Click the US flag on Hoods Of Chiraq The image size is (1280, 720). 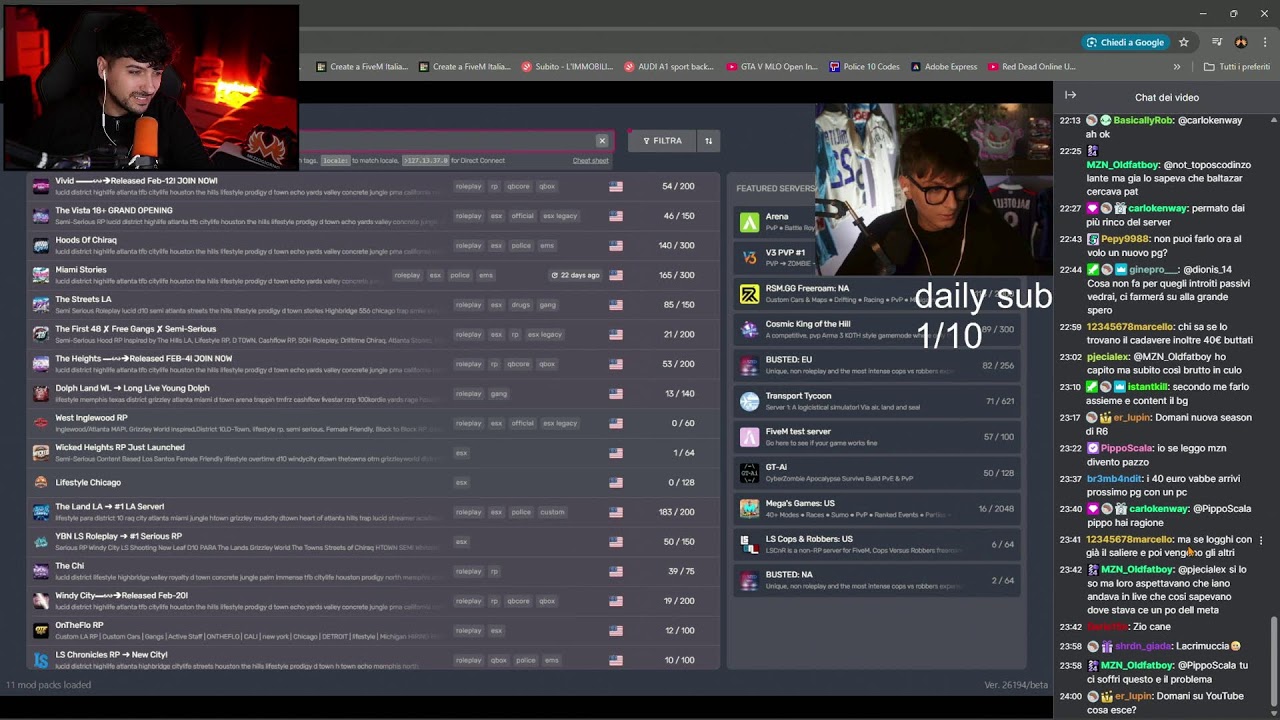(x=616, y=246)
